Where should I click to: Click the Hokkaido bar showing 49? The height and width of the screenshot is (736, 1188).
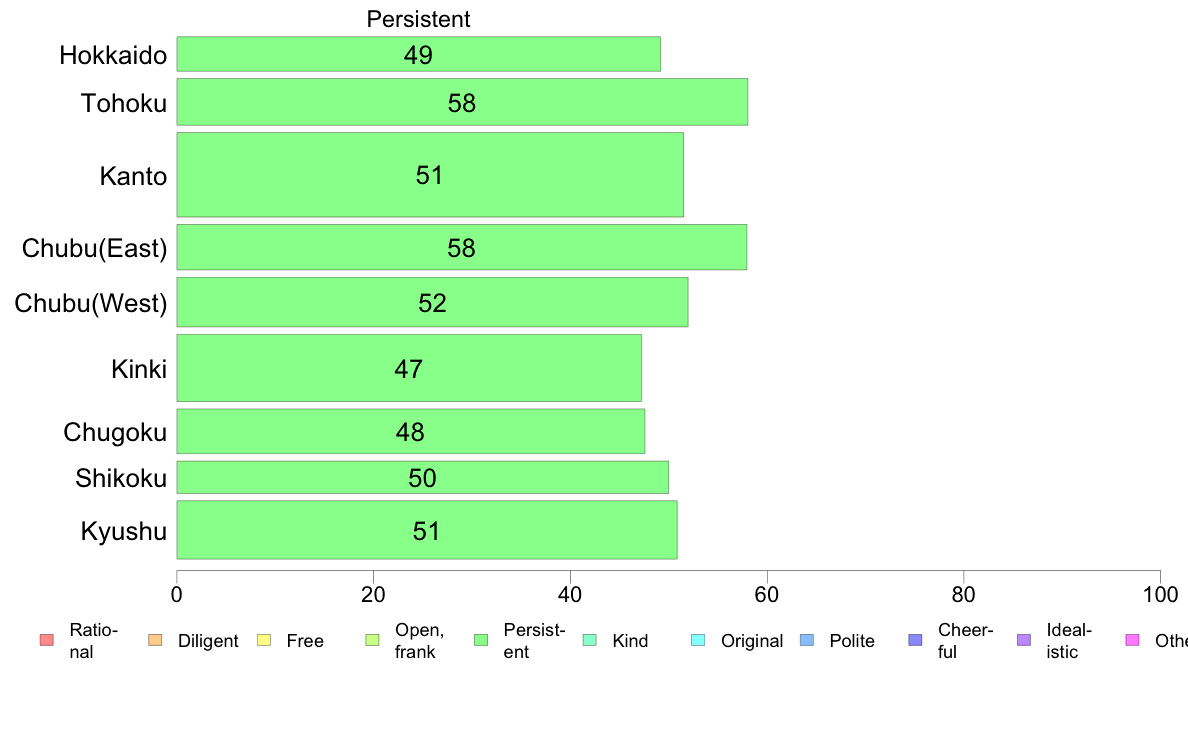pos(418,54)
